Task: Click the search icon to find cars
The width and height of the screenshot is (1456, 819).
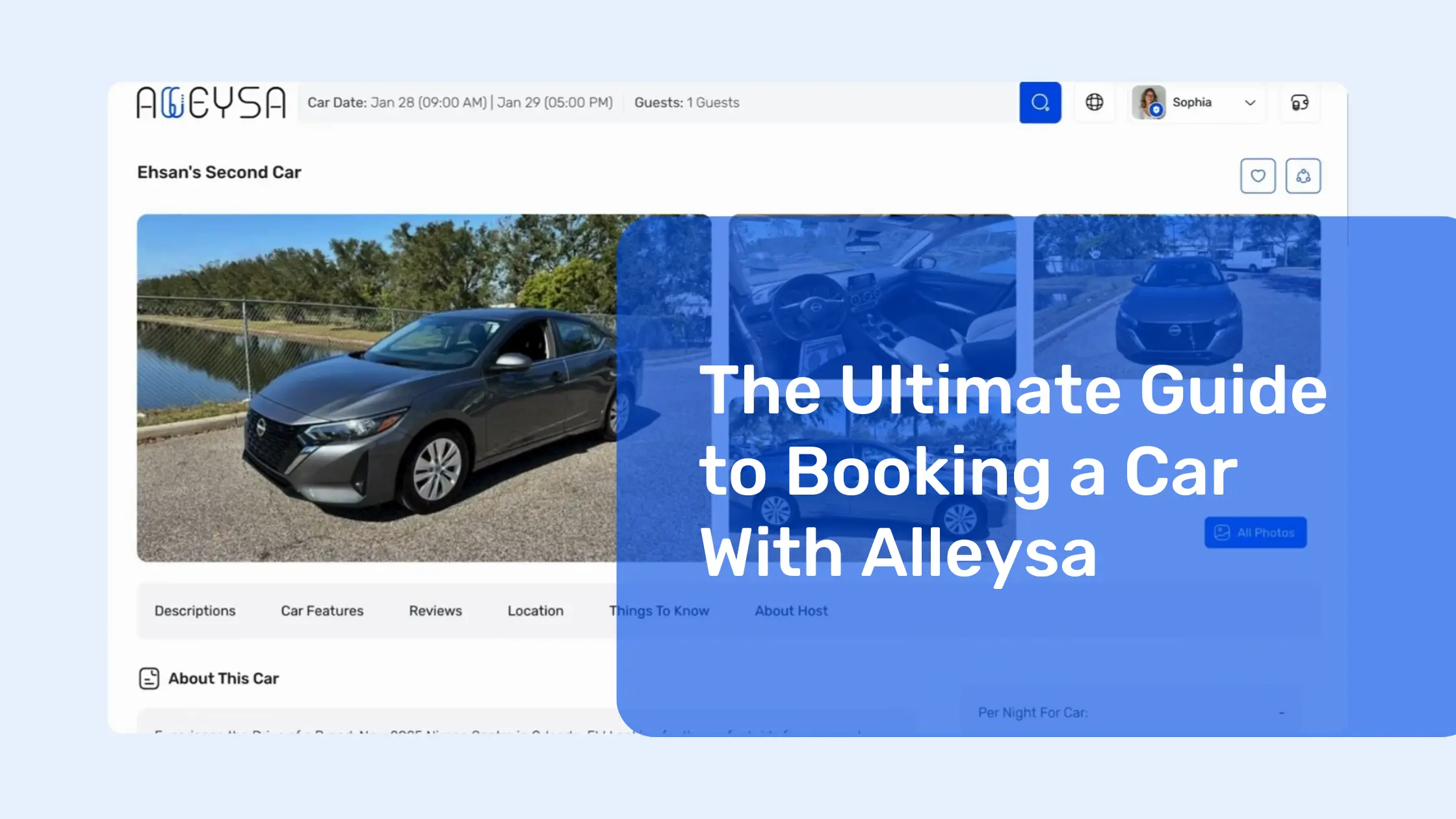Action: point(1039,102)
